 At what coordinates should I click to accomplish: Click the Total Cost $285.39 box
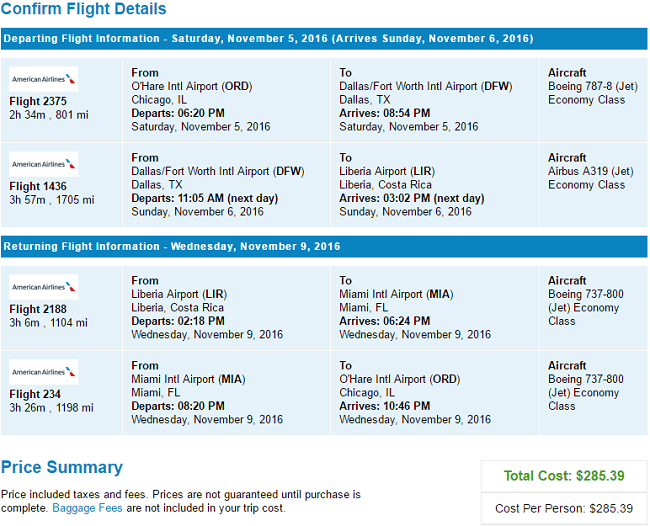[x=564, y=476]
